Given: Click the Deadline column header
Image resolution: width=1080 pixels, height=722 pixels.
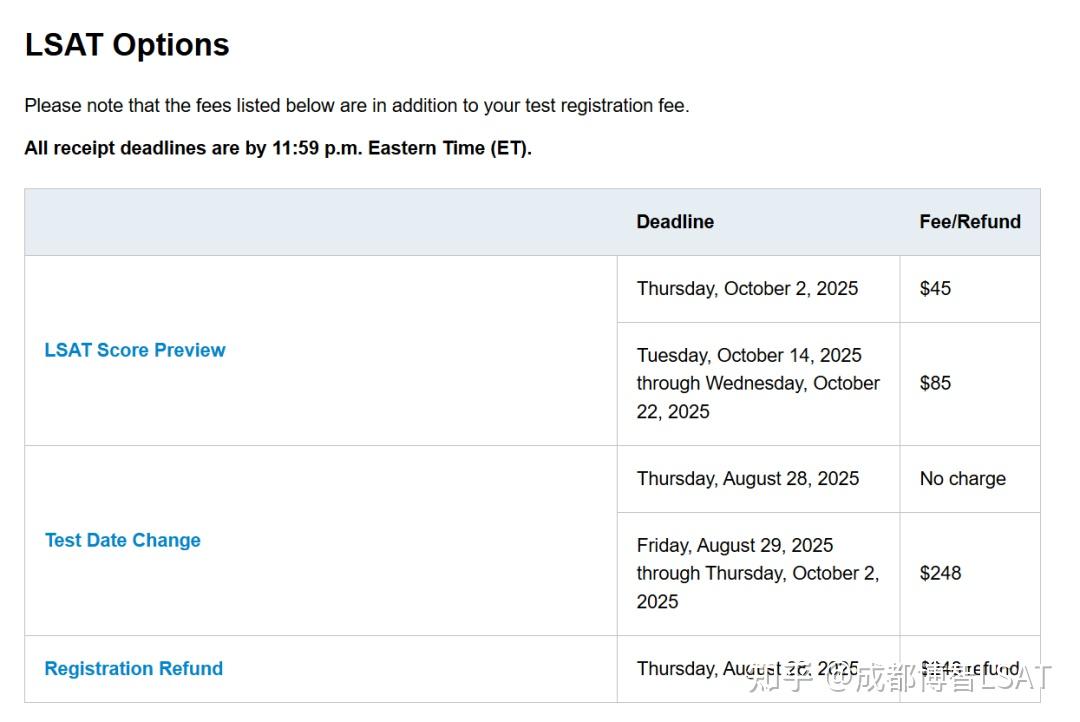Looking at the screenshot, I should (675, 222).
